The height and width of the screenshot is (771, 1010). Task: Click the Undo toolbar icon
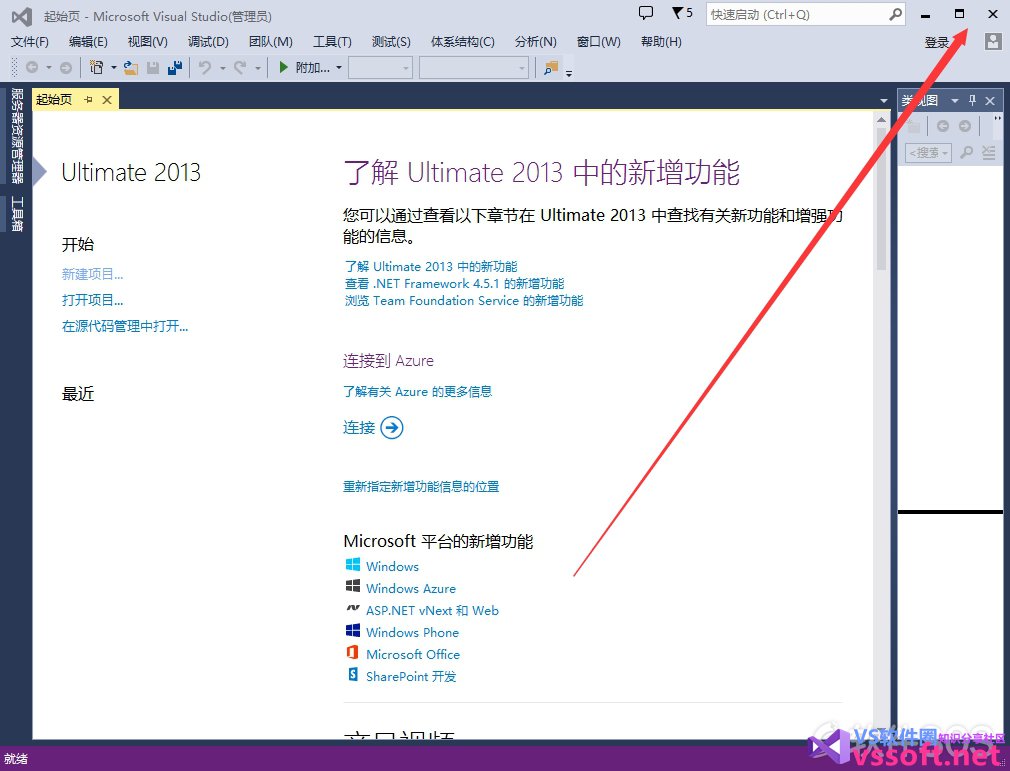pyautogui.click(x=205, y=67)
